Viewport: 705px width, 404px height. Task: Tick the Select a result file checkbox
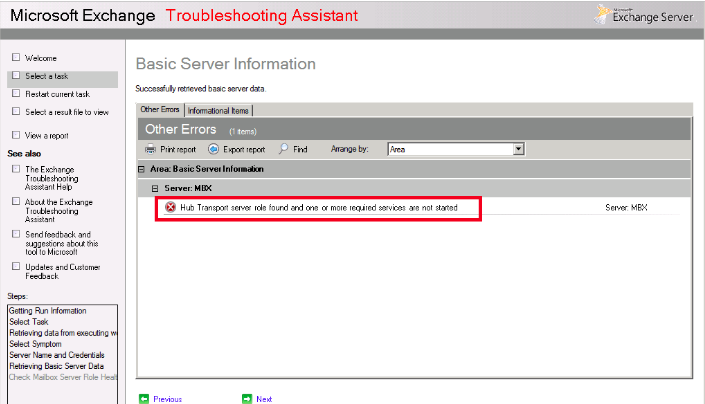click(x=16, y=111)
